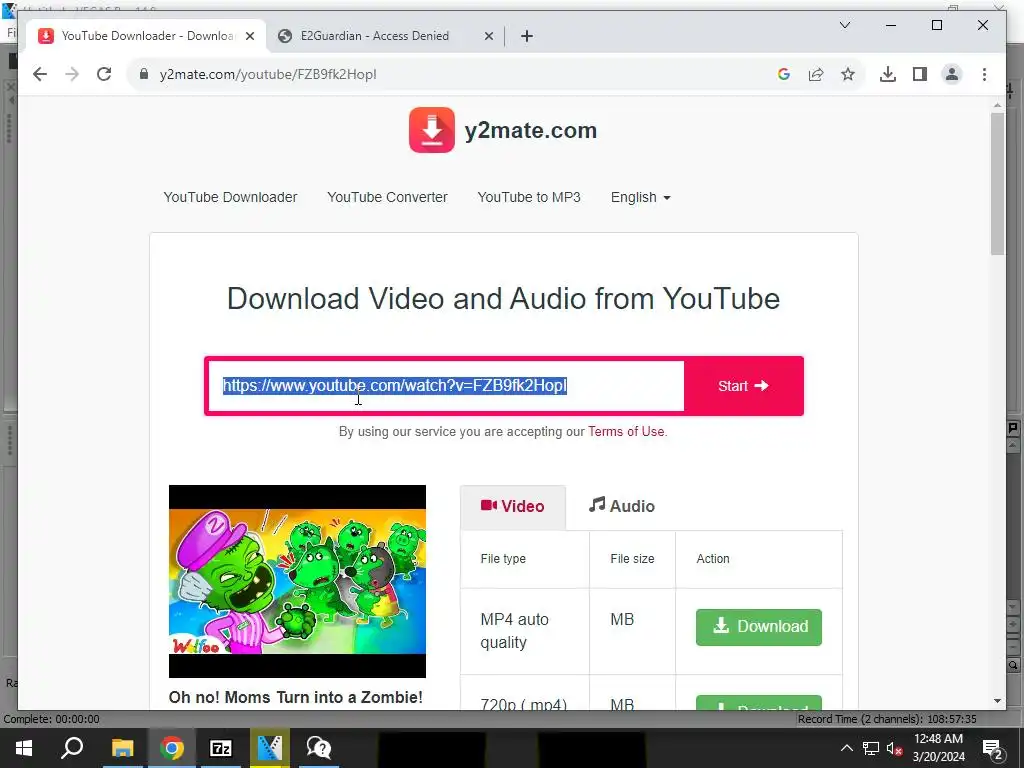Click the forward navigation arrow
1024x768 pixels.
click(72, 74)
